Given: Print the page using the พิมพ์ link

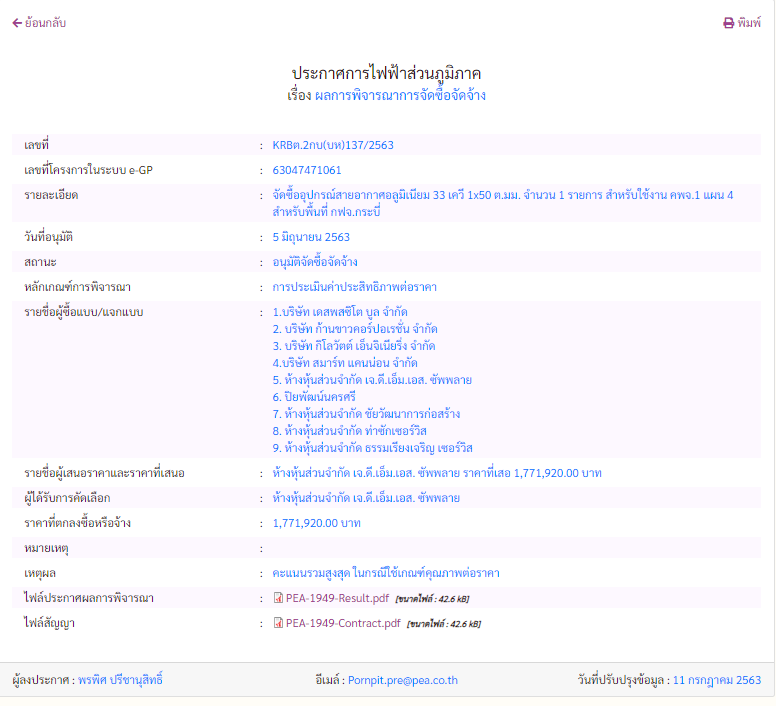Looking at the screenshot, I should coord(749,23).
